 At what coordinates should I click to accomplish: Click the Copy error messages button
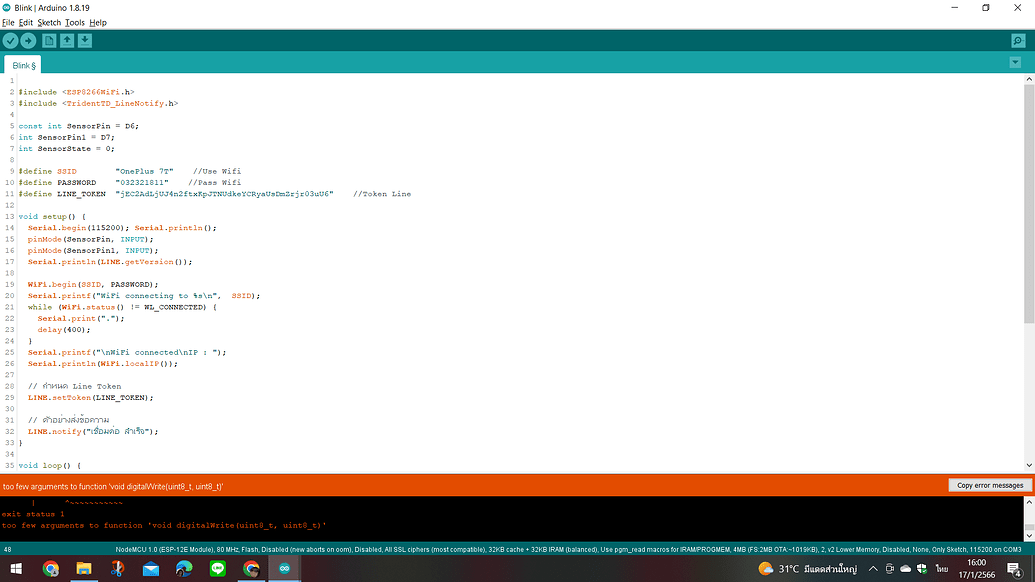point(988,484)
